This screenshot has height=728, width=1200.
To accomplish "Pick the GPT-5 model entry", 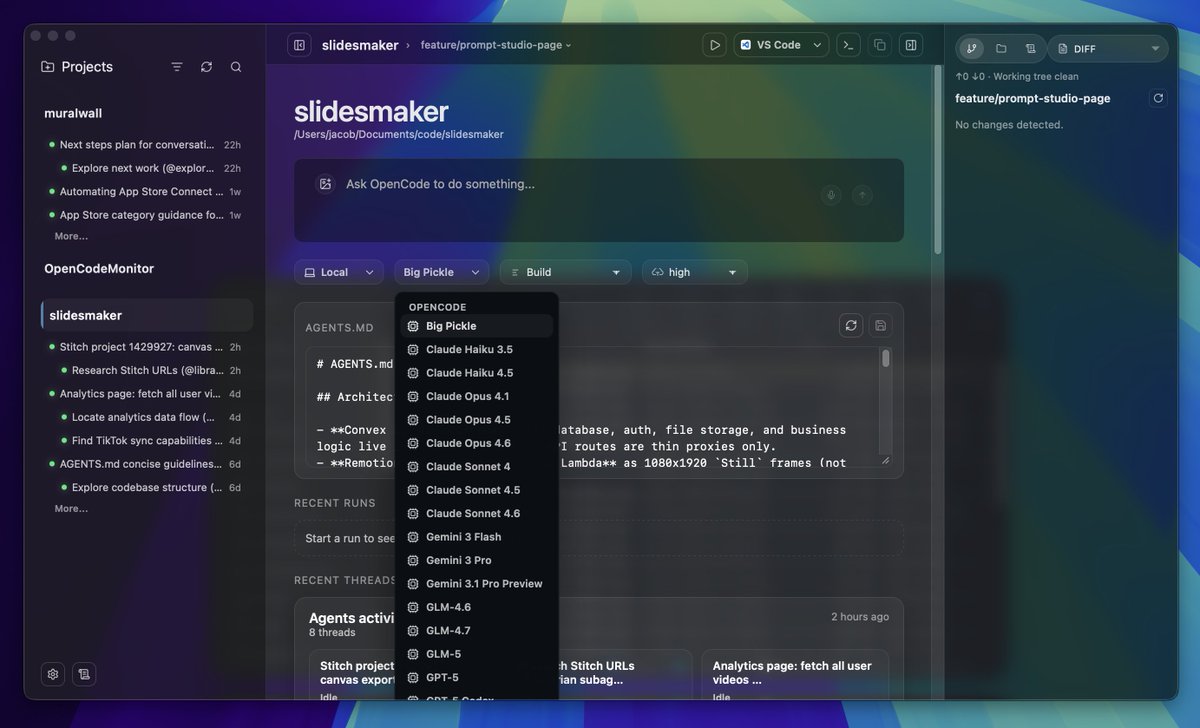I will click(x=477, y=677).
